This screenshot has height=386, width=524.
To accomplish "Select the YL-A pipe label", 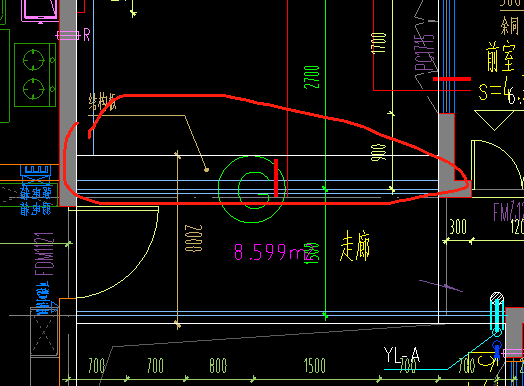I will coord(401,355).
